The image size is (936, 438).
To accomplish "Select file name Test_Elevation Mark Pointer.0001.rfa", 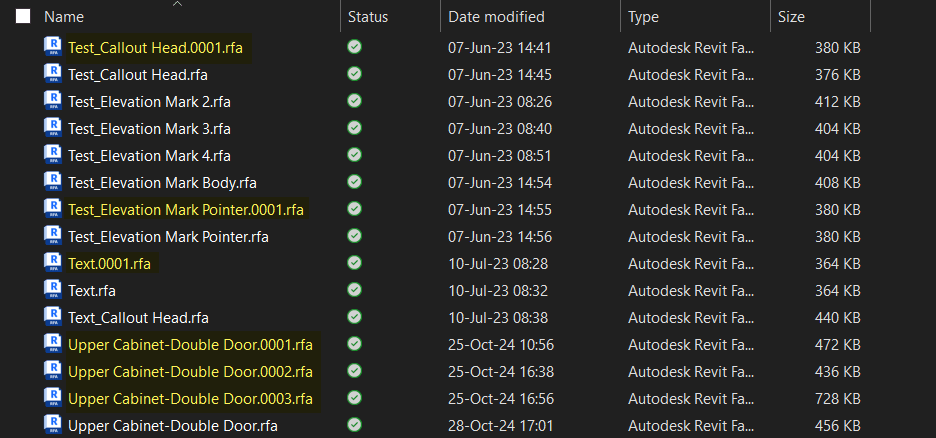I will point(186,210).
